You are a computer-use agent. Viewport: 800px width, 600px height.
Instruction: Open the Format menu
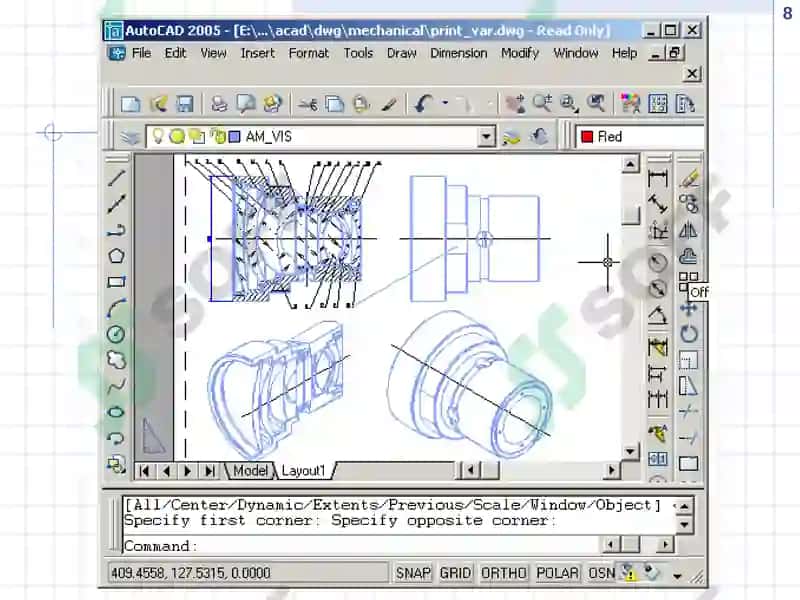pyautogui.click(x=309, y=53)
